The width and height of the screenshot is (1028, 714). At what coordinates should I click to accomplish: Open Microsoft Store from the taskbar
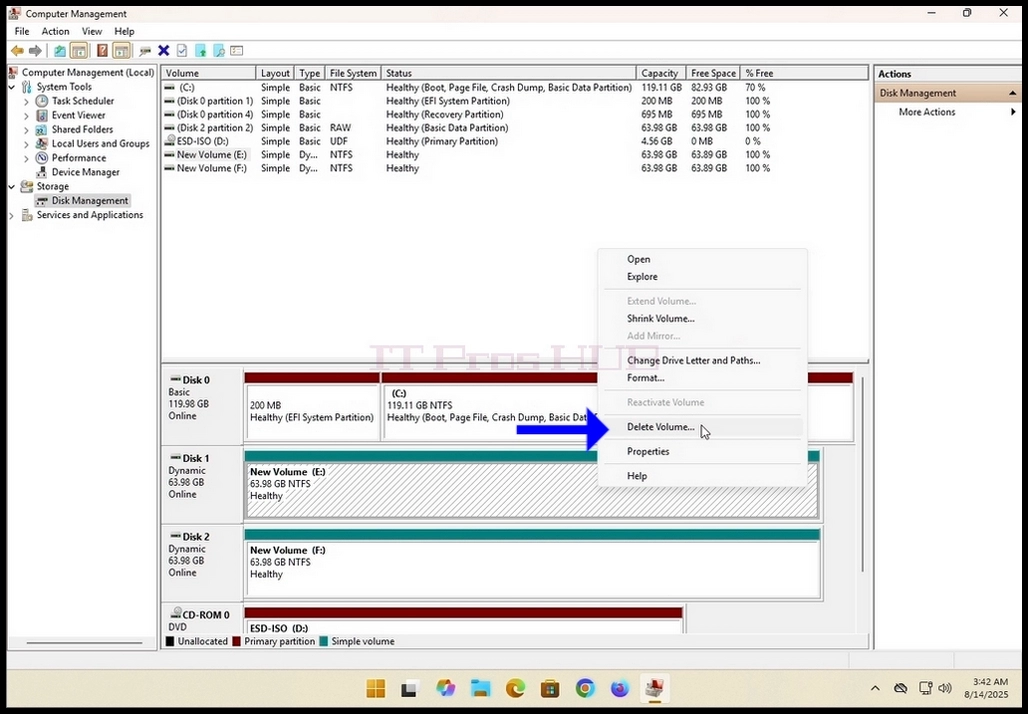point(550,688)
